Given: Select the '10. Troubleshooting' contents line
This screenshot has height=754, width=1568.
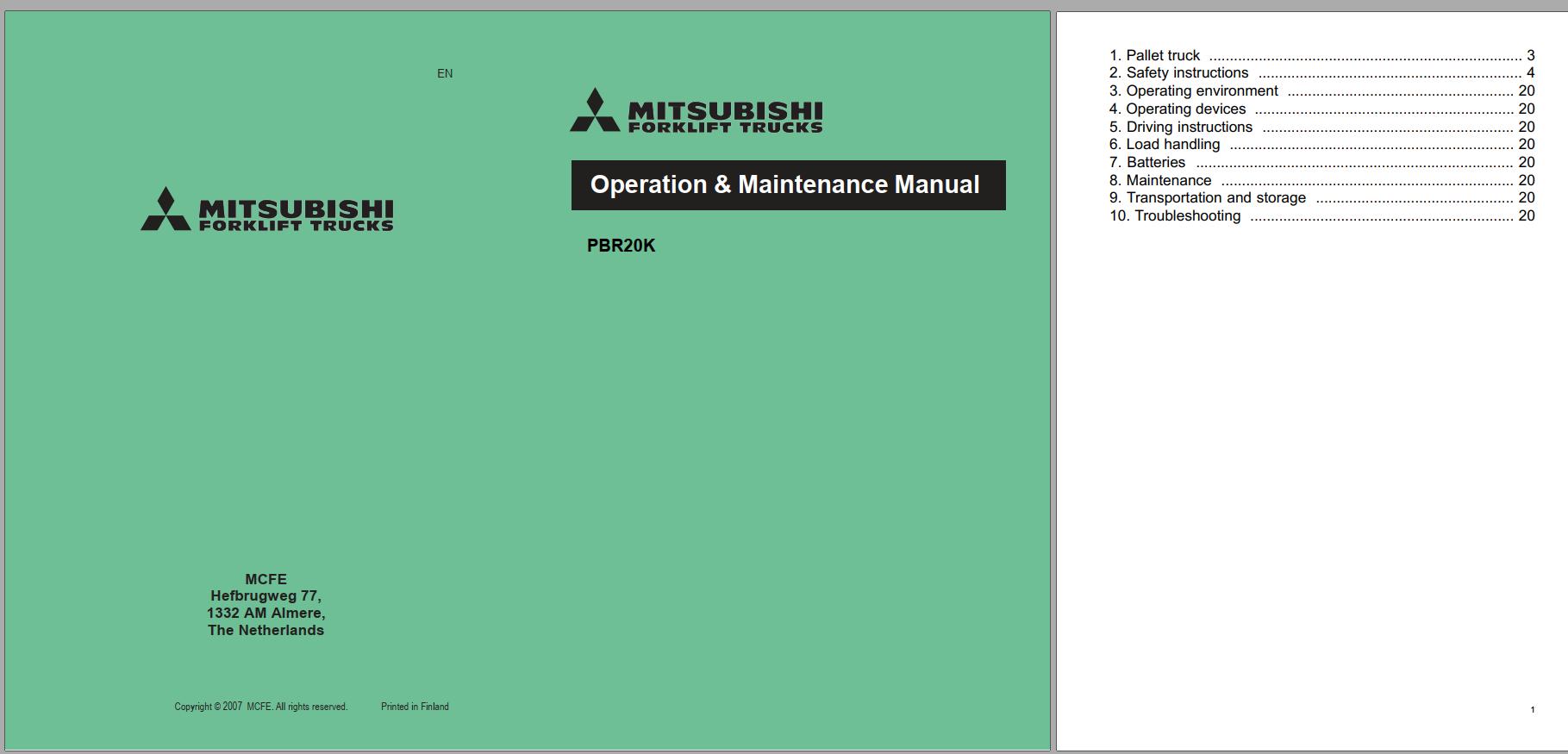Looking at the screenshot, I should [1321, 215].
